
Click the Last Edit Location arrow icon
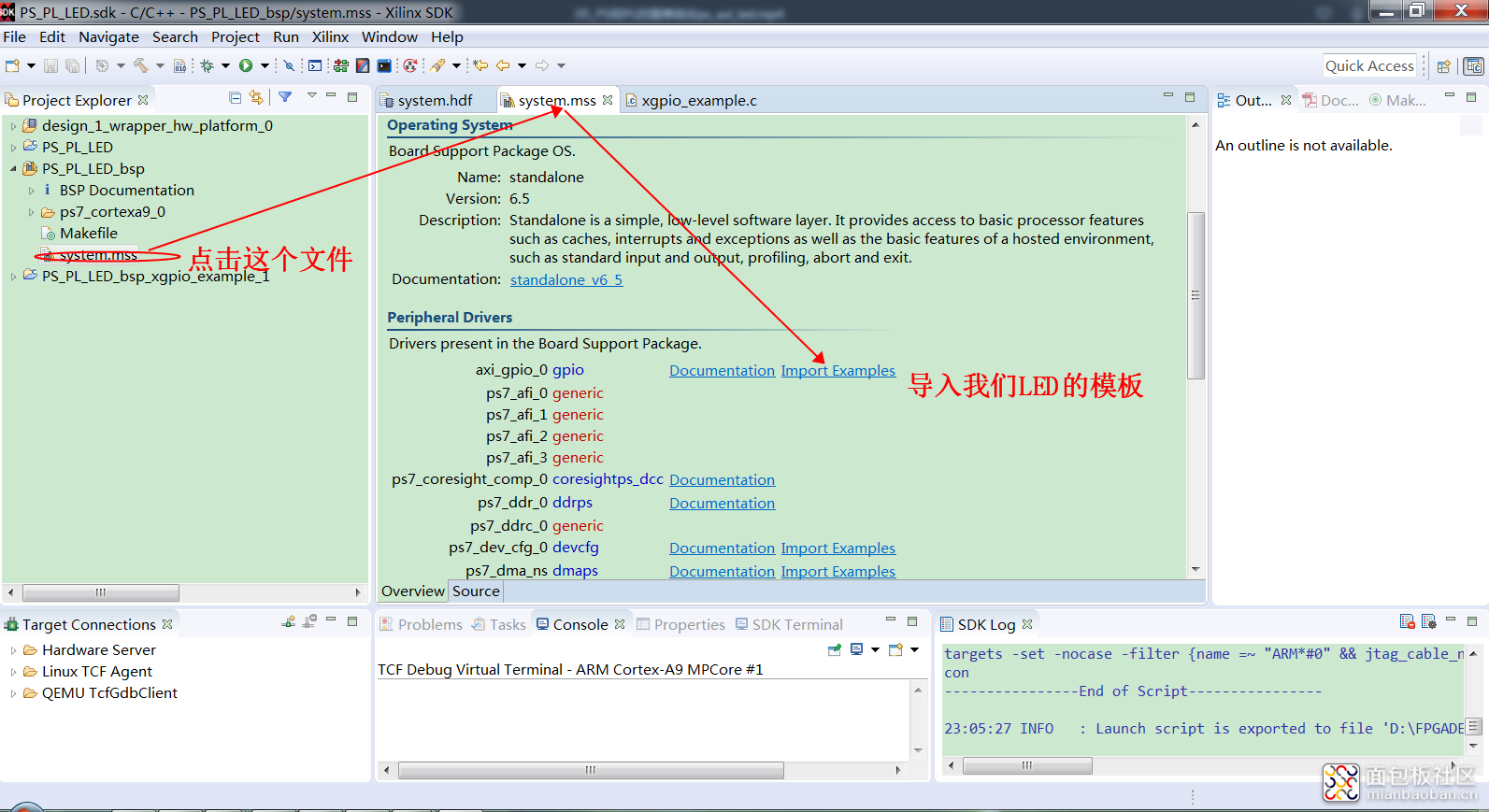[480, 65]
